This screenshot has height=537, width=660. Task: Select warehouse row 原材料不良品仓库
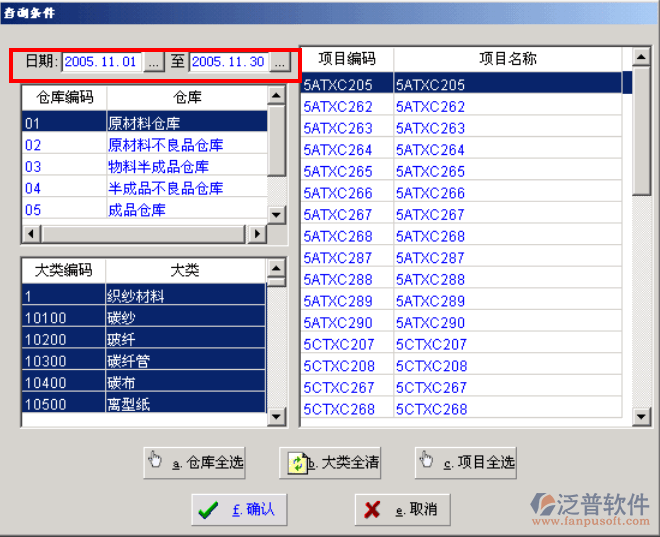coord(165,145)
